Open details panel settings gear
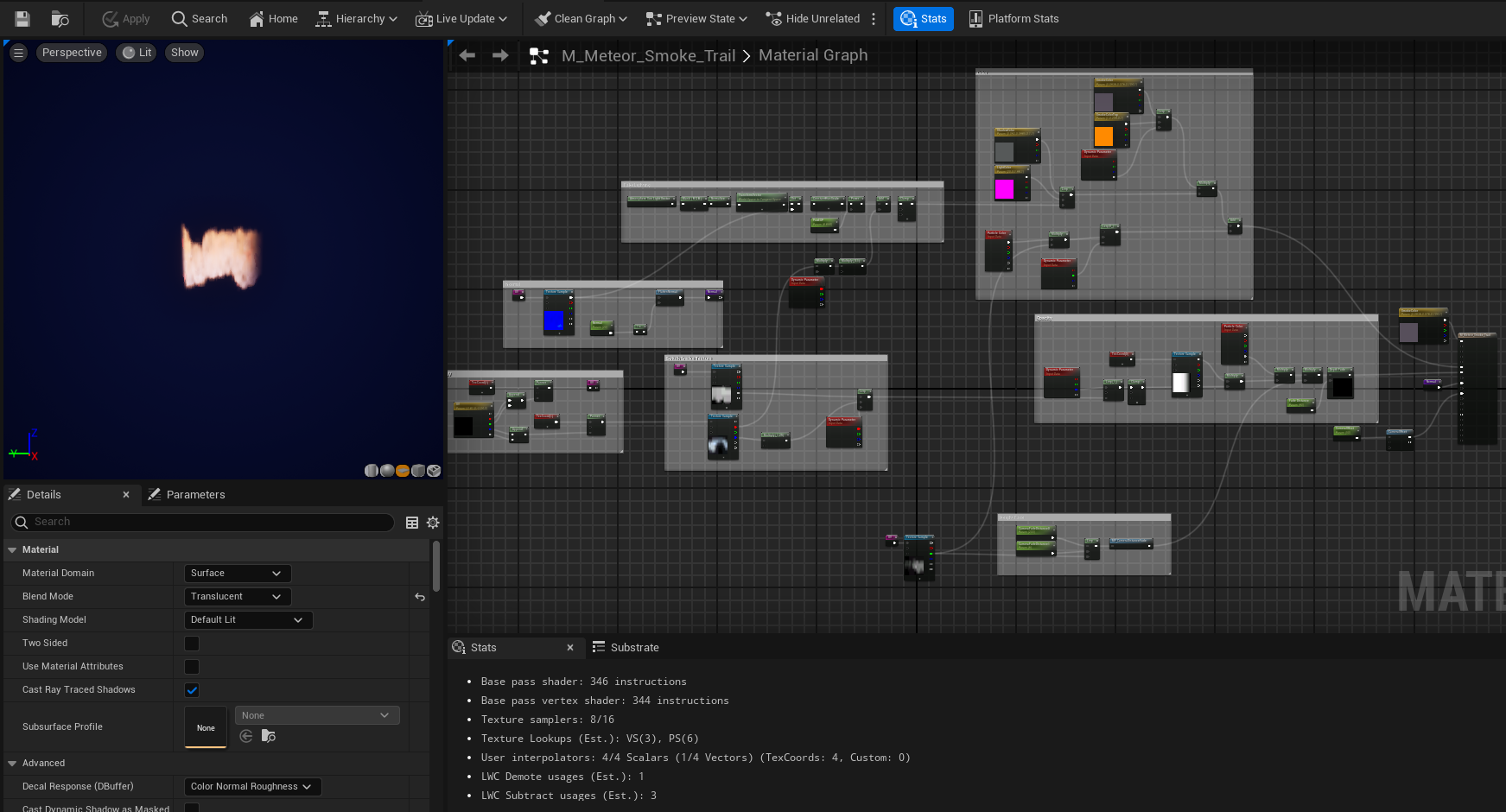The height and width of the screenshot is (812, 1506). (433, 523)
